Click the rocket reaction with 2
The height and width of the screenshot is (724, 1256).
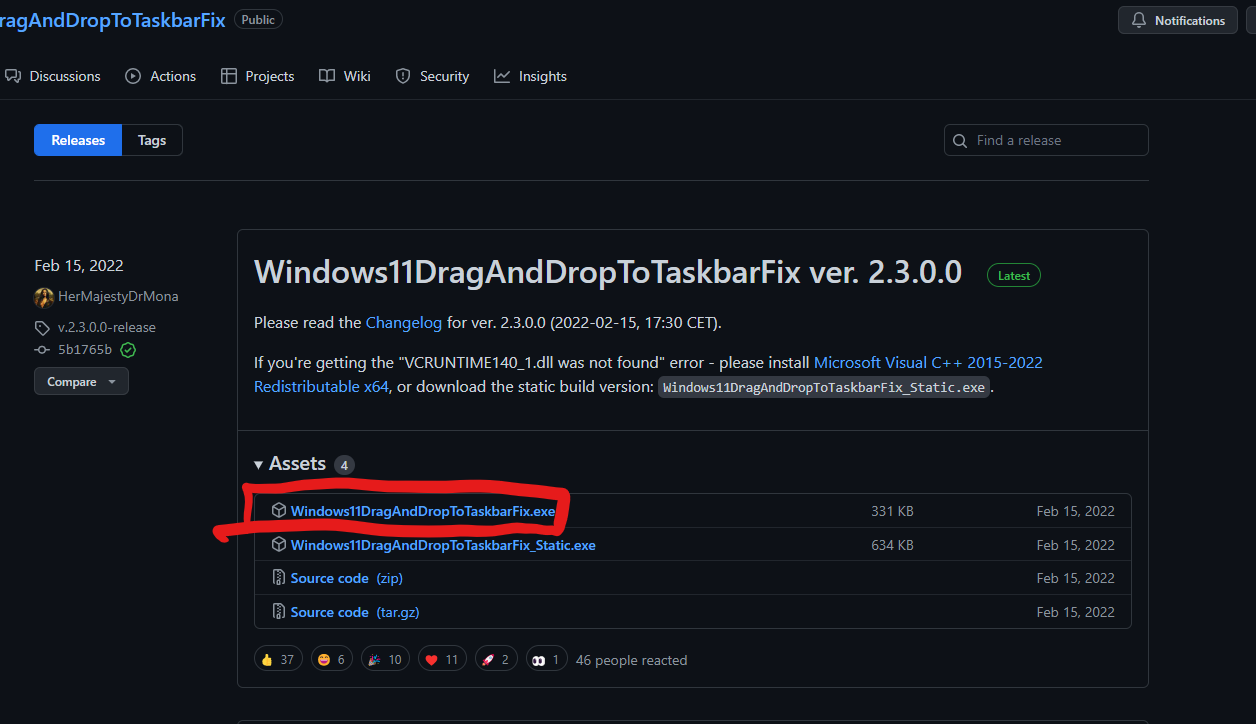[x=496, y=659]
